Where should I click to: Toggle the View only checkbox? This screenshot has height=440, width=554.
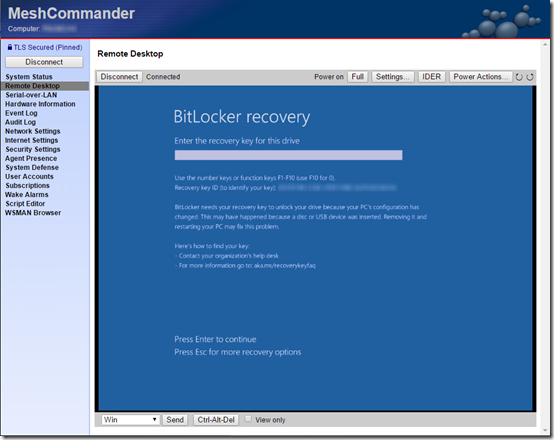248,419
